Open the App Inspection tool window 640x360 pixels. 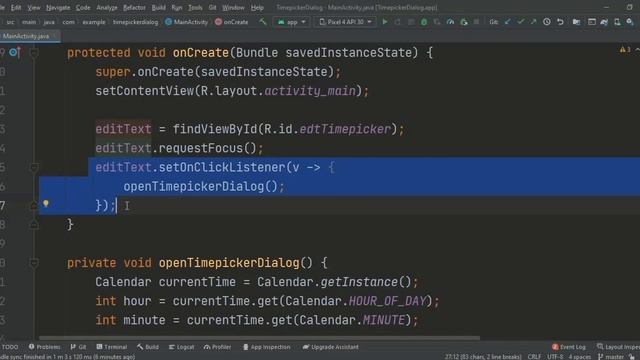click(x=266, y=347)
